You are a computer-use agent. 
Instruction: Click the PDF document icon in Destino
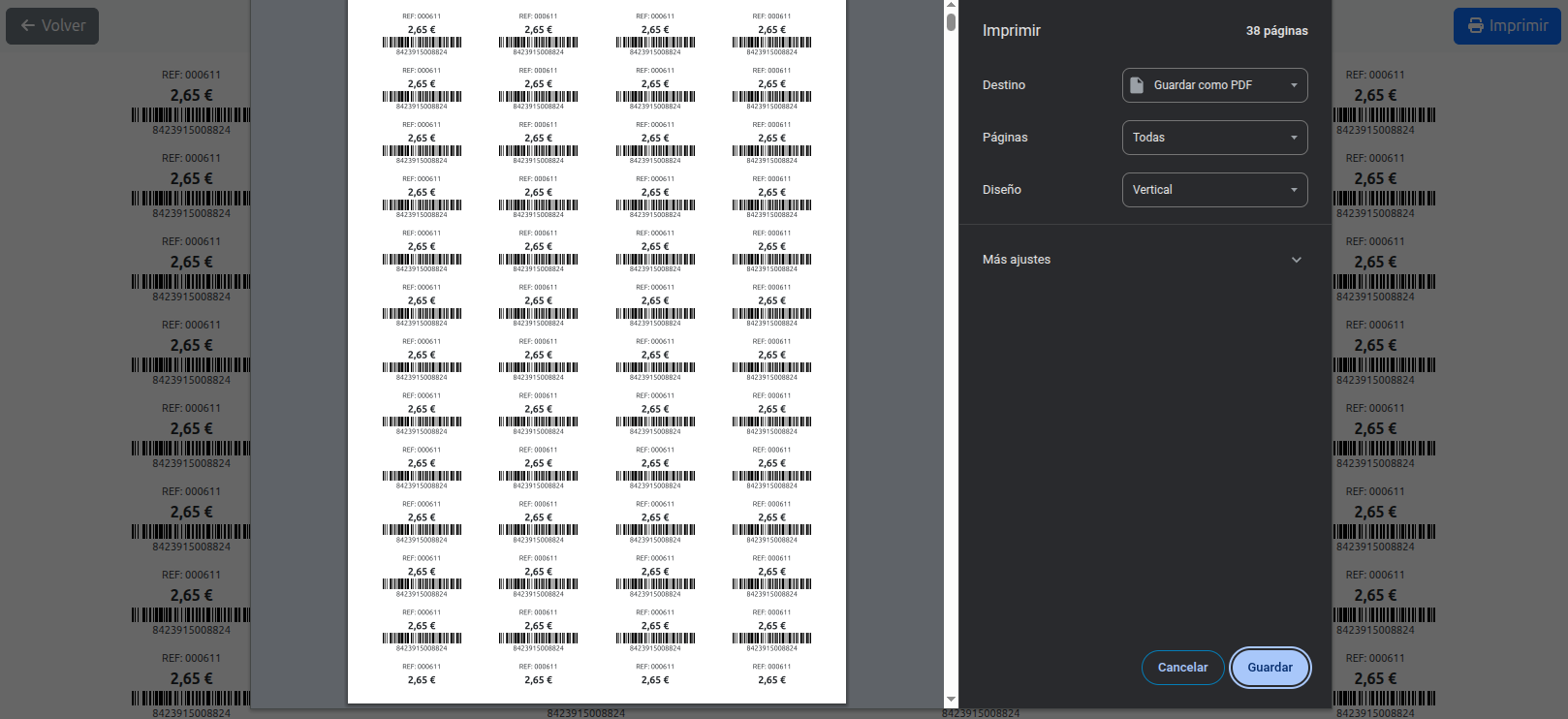pos(1137,85)
